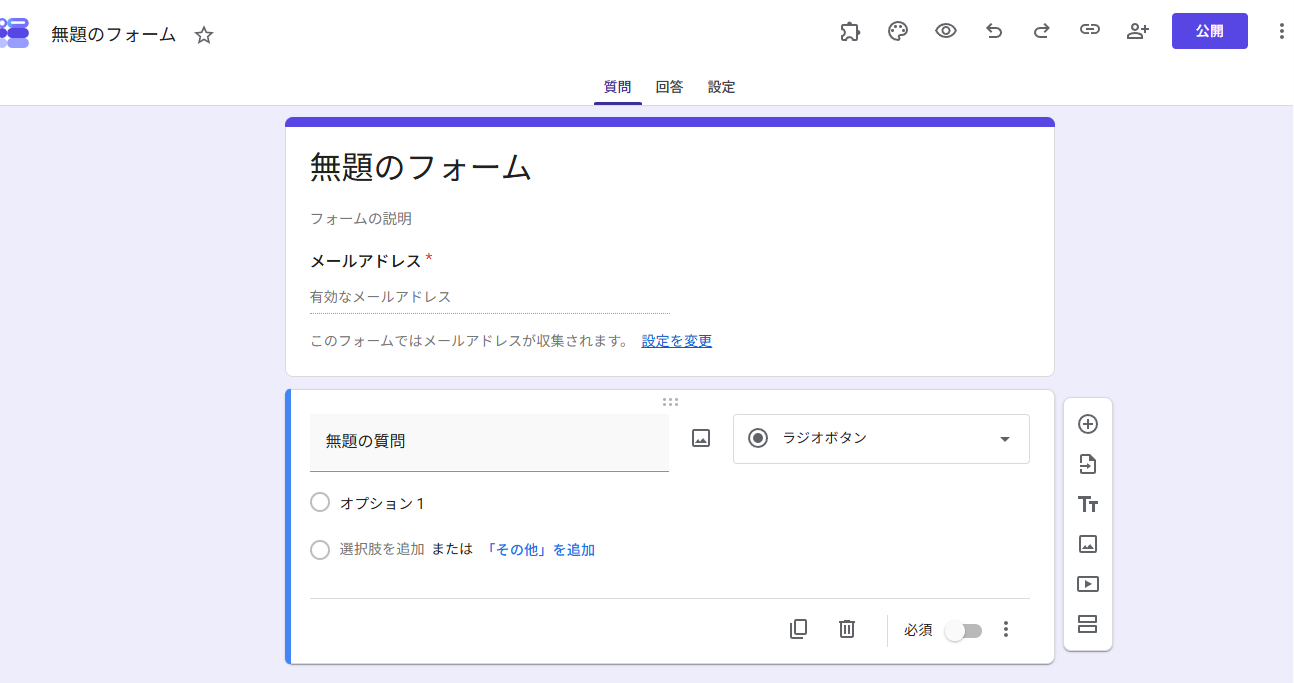This screenshot has width=1294, height=683.
Task: Add title and description block
Action: tap(1088, 504)
